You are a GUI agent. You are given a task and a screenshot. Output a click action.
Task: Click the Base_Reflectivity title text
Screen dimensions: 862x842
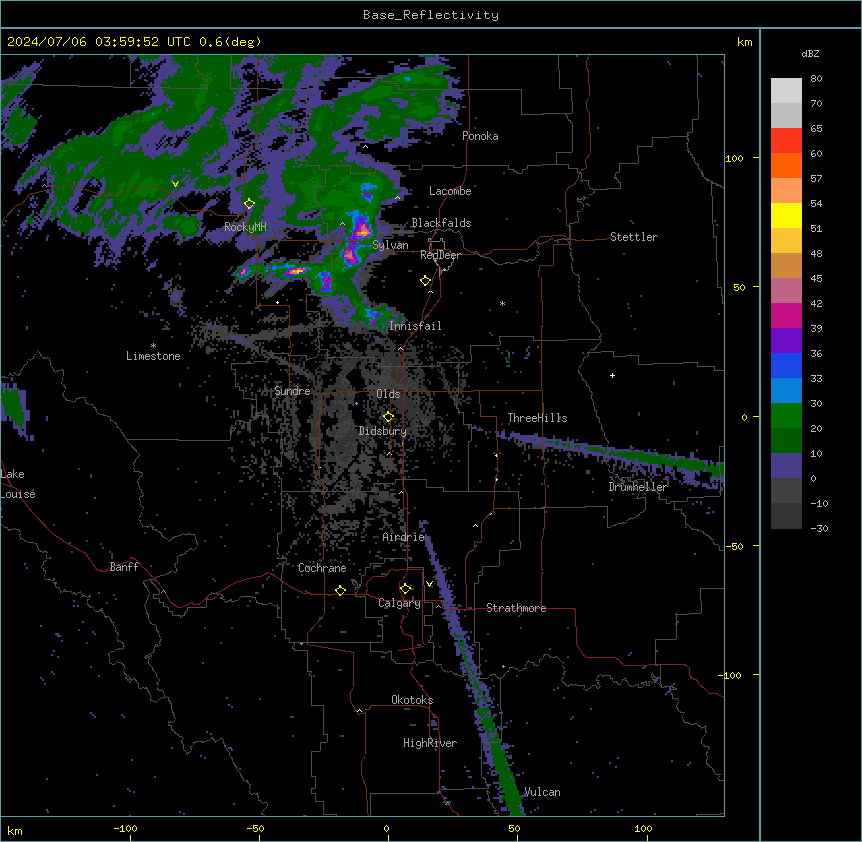point(431,15)
